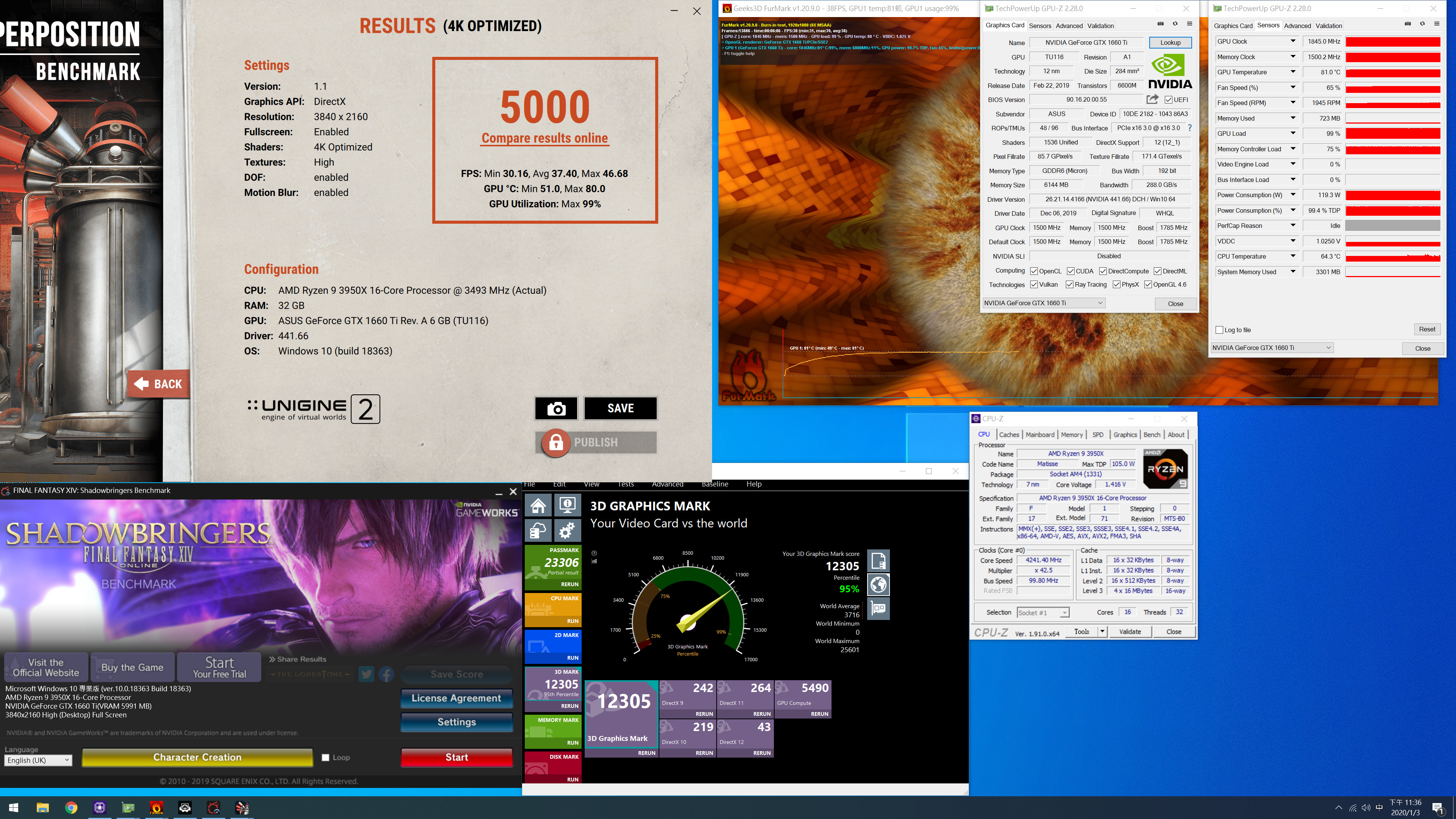Open GPU selector dropdown in GPU-Z Sensors window
1456x819 pixels.
pos(1272,348)
